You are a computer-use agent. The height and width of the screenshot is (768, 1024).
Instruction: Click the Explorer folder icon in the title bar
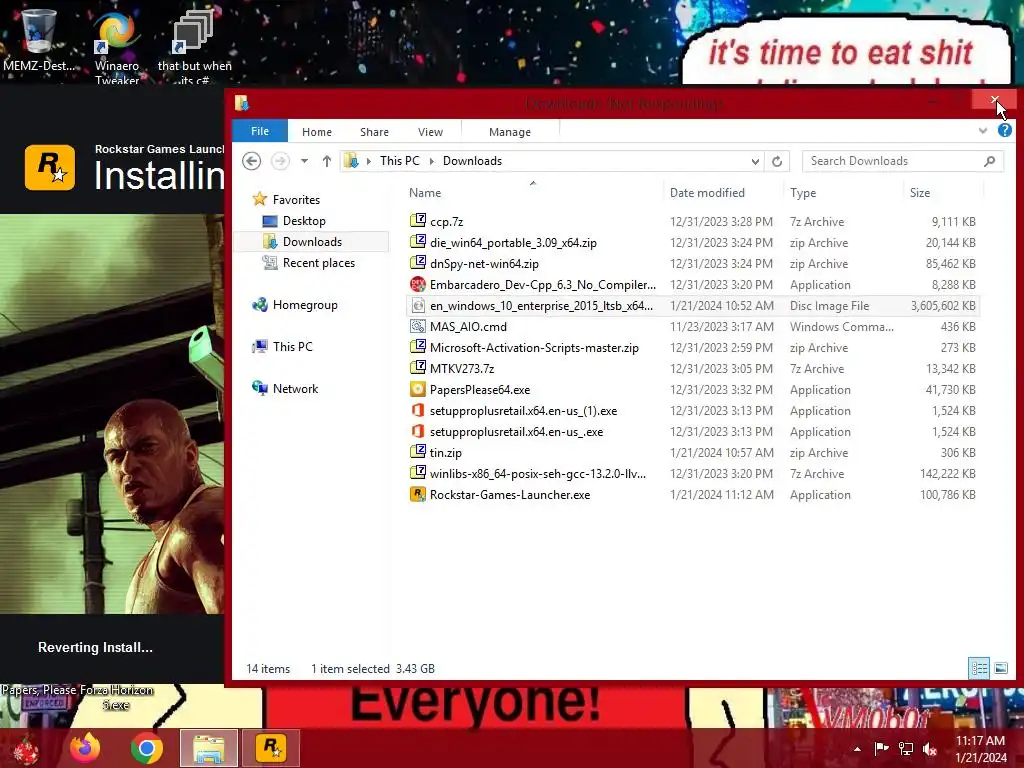(242, 103)
